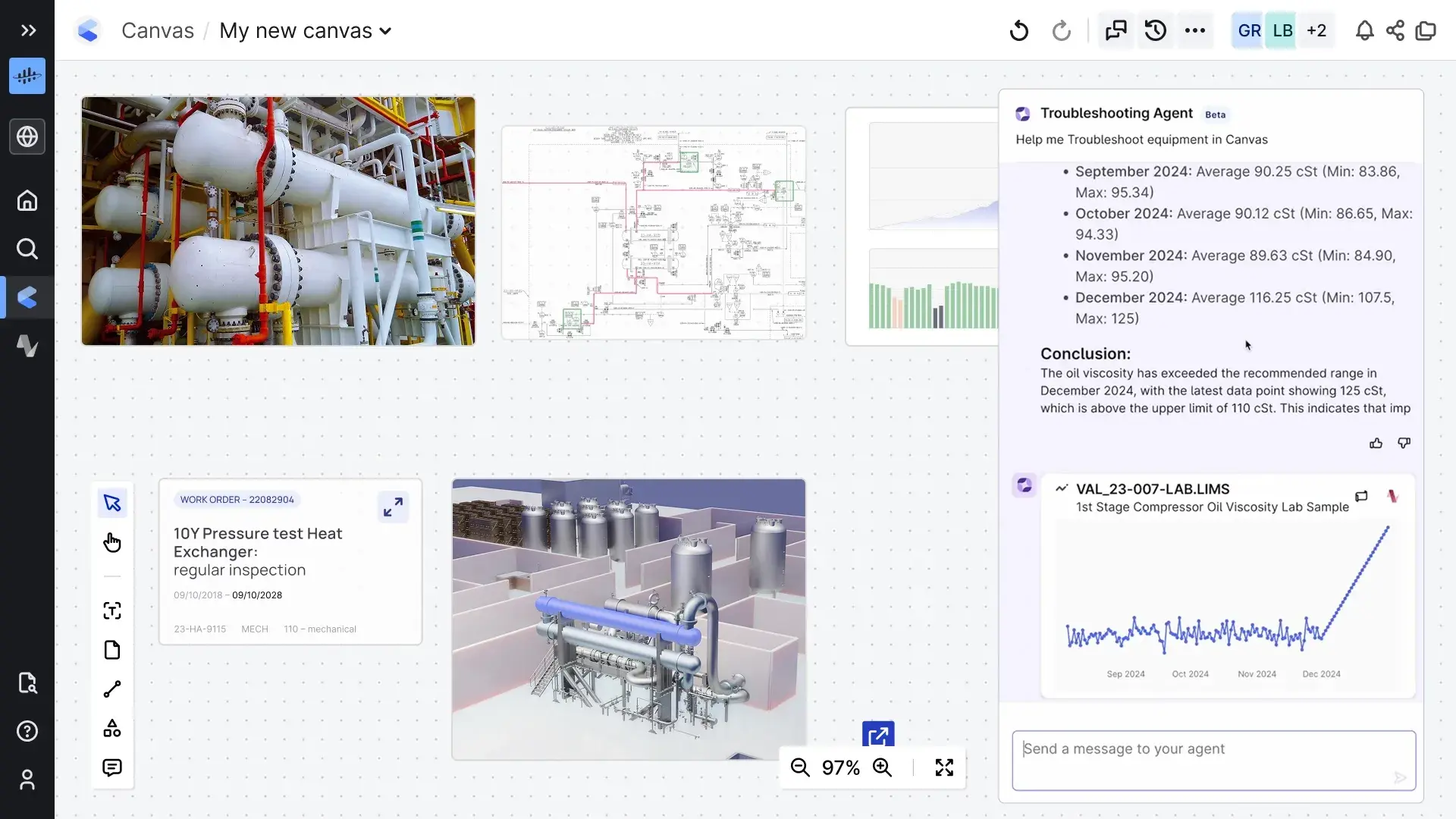Select the pointer tool in the canvas toolbar
The height and width of the screenshot is (819, 1456).
[x=111, y=502]
